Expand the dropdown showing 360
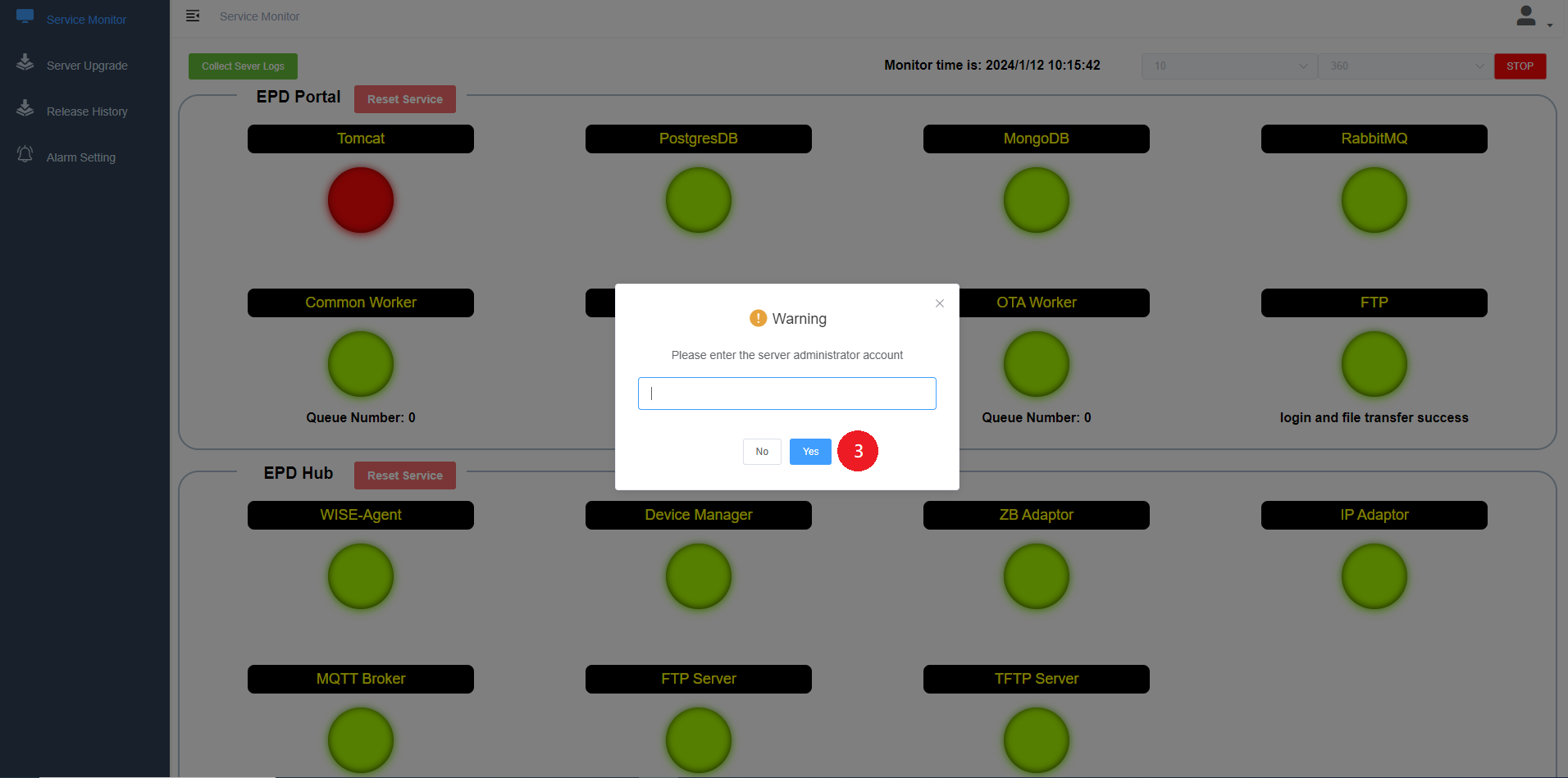Viewport: 1568px width, 778px height. (1405, 66)
